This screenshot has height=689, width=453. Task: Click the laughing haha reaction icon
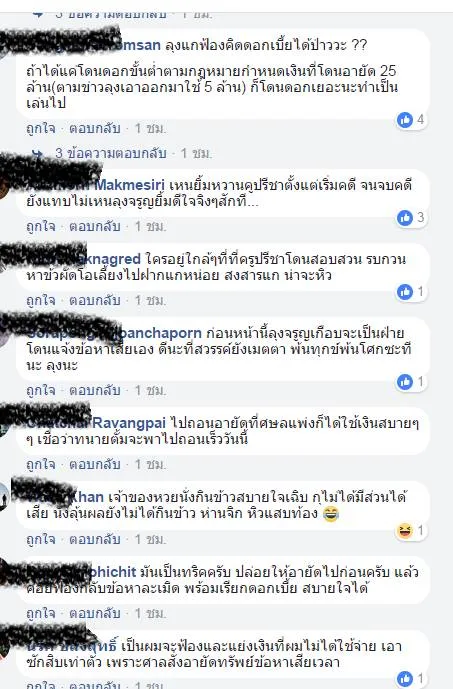pyautogui.click(x=405, y=531)
